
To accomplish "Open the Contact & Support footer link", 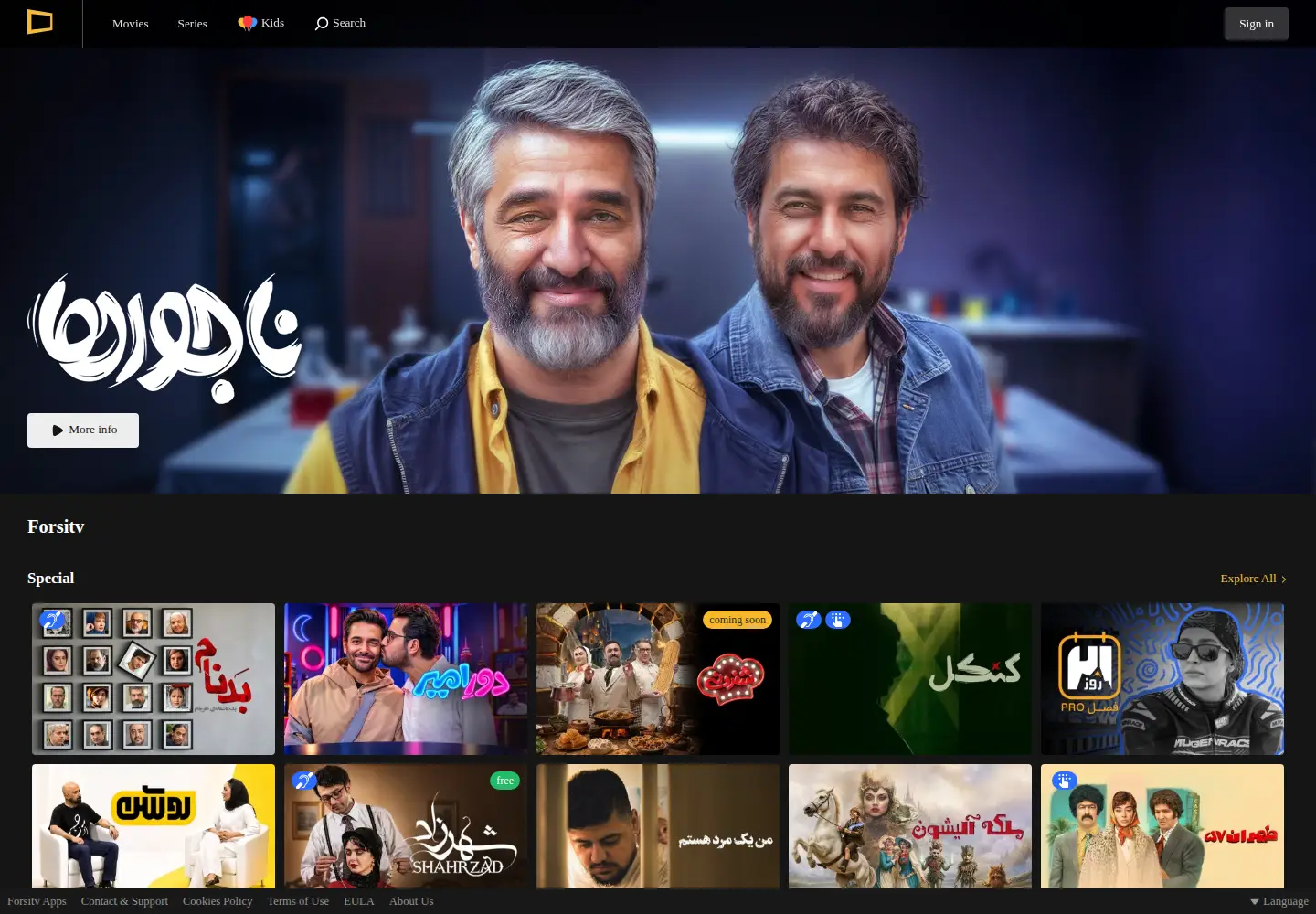I will pos(124,901).
